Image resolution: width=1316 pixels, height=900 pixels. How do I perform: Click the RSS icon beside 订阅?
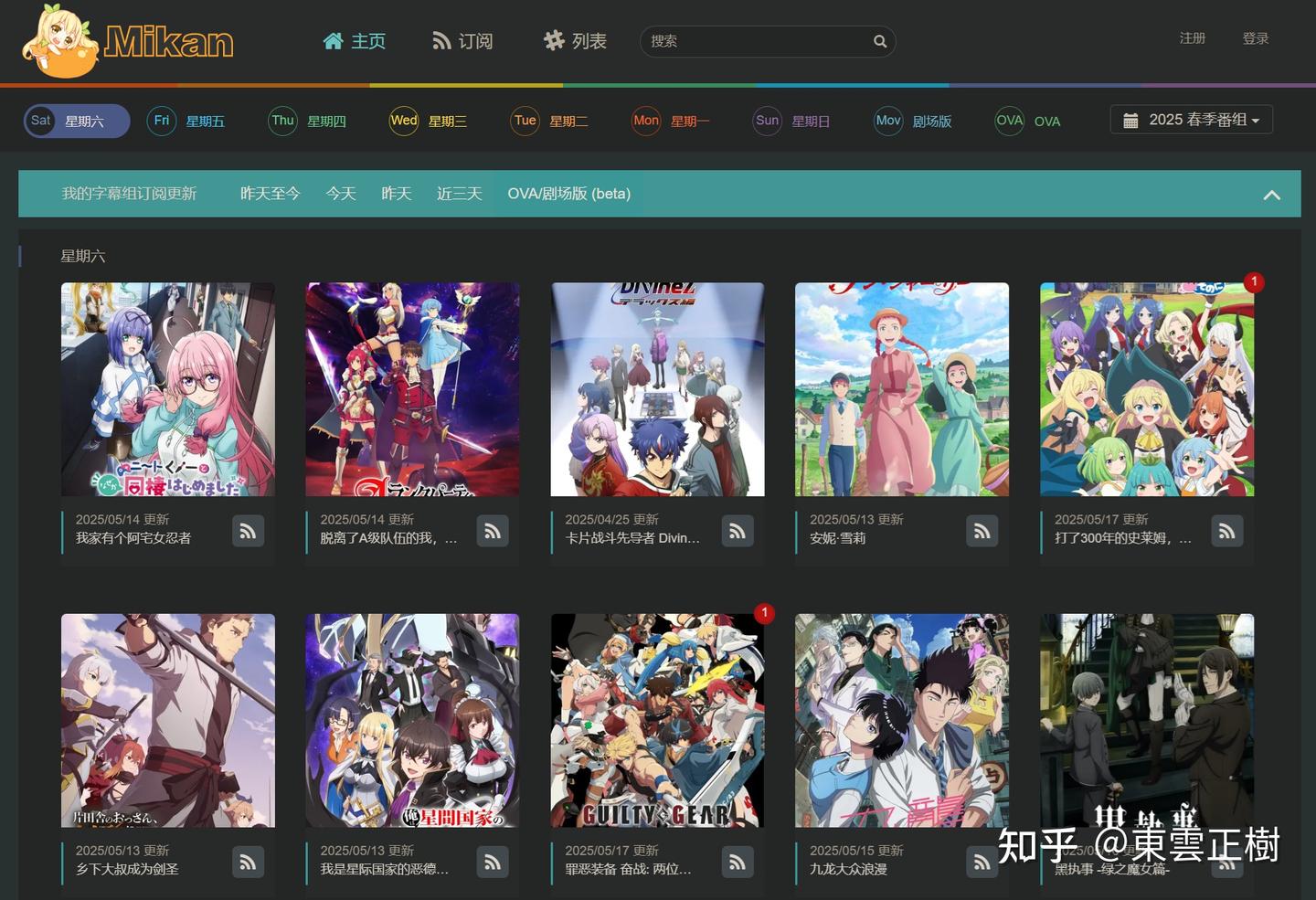coord(441,41)
